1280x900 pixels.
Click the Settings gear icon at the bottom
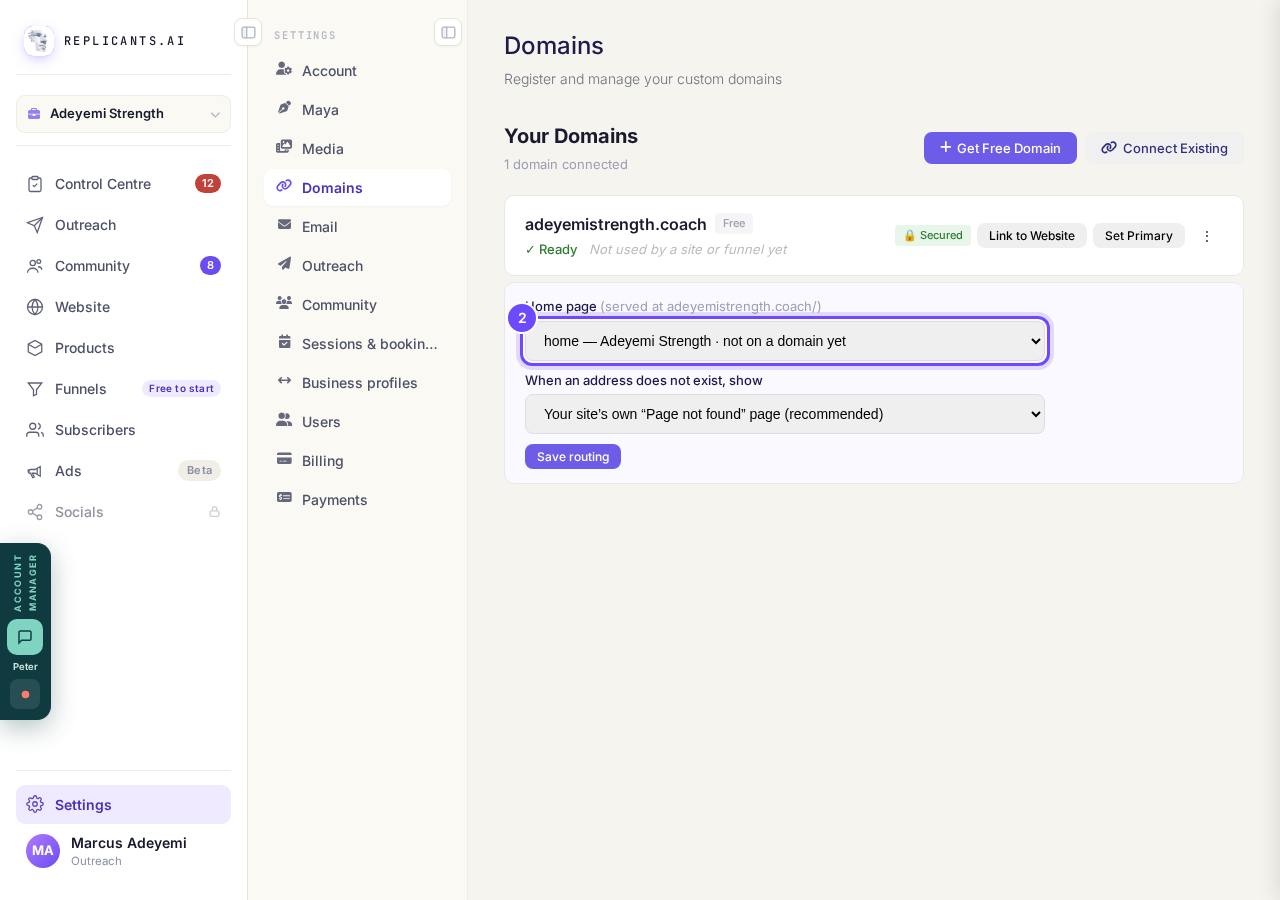coord(35,804)
